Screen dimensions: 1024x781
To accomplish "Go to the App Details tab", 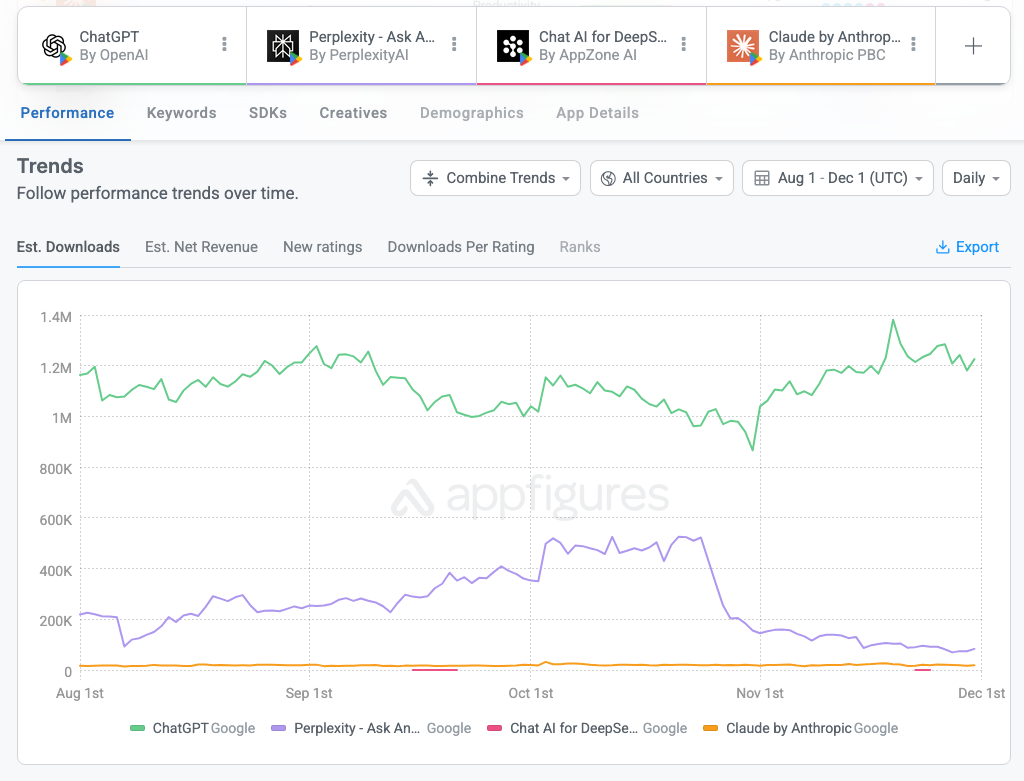I will (x=598, y=113).
